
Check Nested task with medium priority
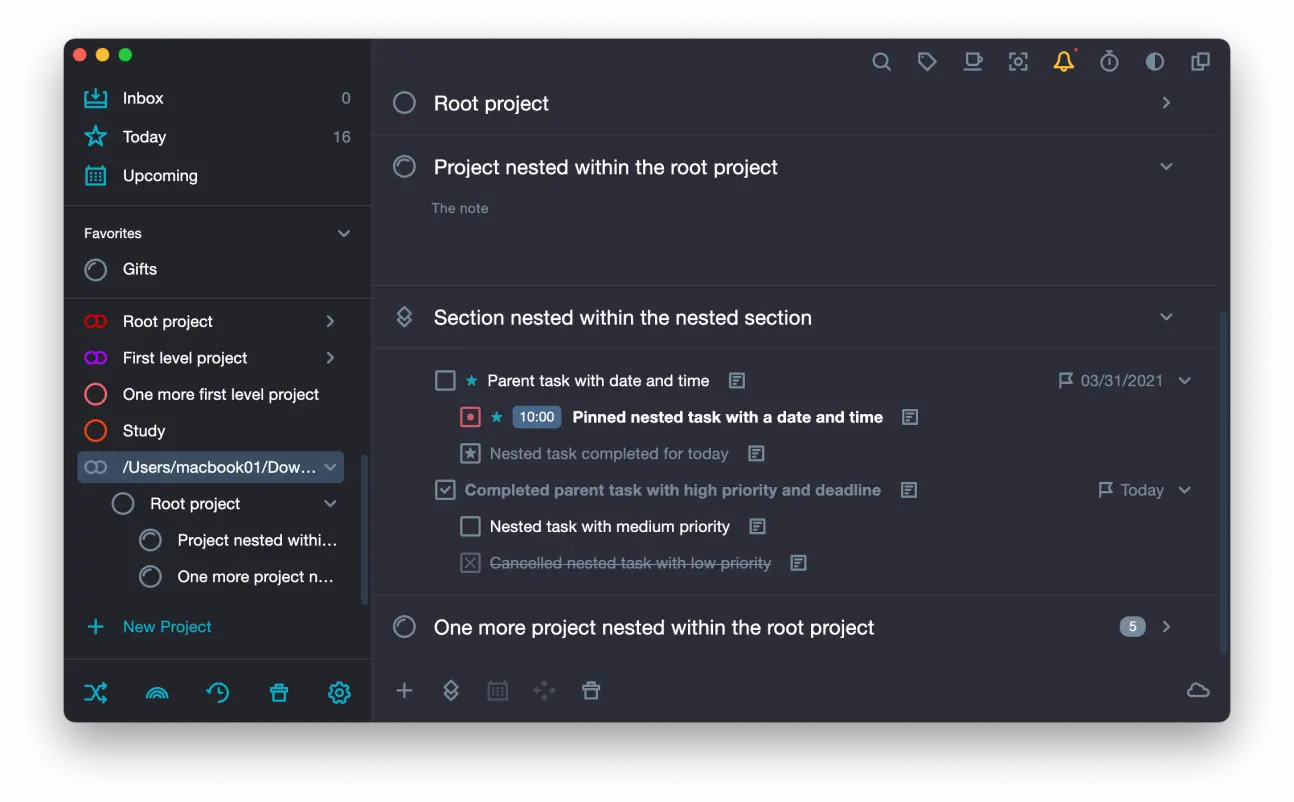pos(470,527)
